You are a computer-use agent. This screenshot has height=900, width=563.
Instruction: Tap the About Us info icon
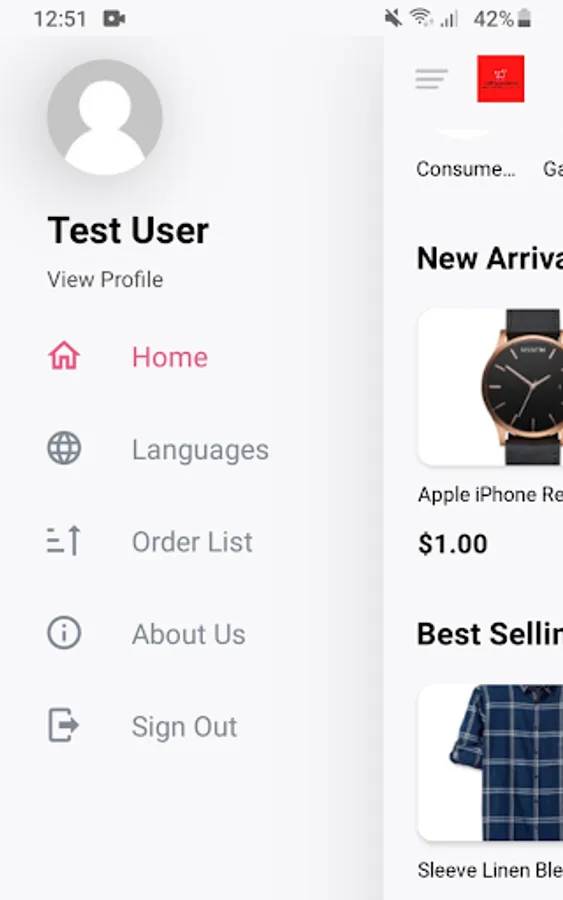(64, 633)
